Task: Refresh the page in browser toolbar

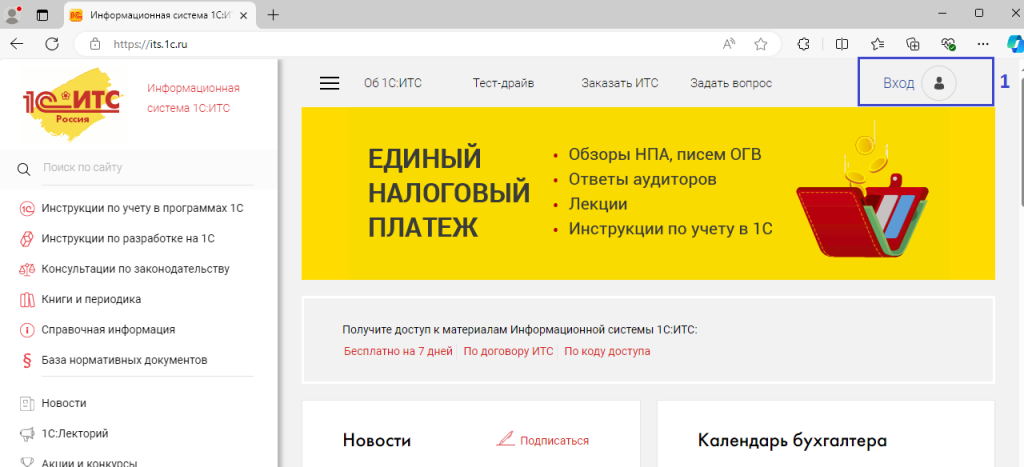Action: coord(52,44)
